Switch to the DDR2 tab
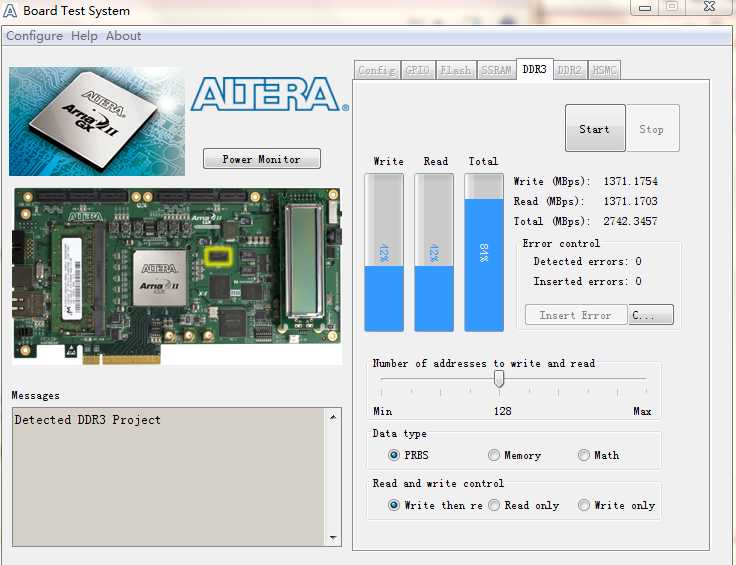The width and height of the screenshot is (736, 565). 570,70
